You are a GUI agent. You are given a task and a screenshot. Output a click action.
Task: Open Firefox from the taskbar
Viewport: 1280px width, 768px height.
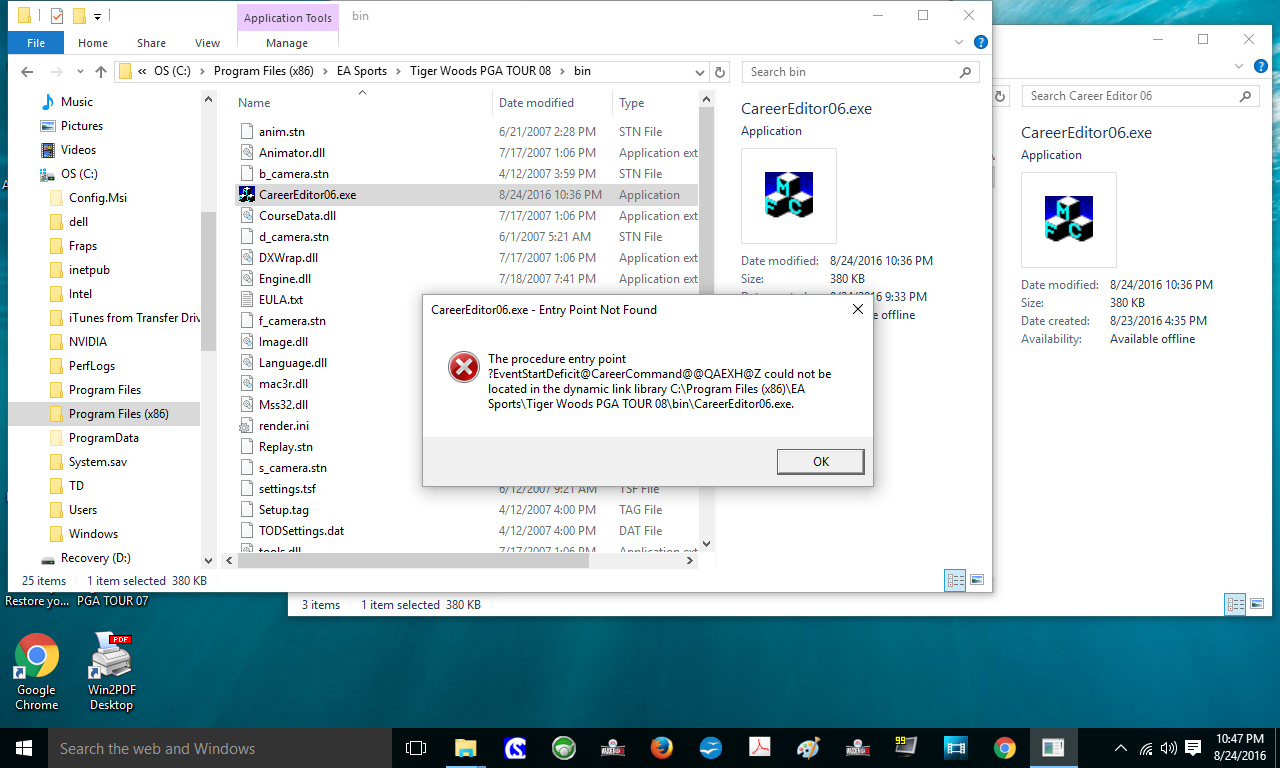pos(661,748)
